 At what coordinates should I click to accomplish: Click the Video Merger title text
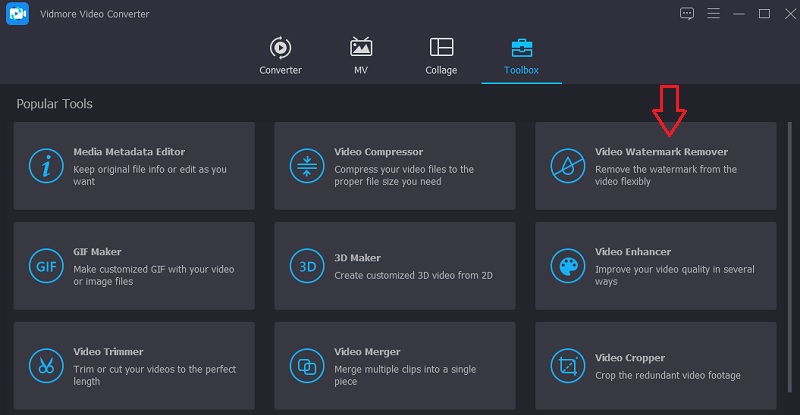(x=367, y=352)
